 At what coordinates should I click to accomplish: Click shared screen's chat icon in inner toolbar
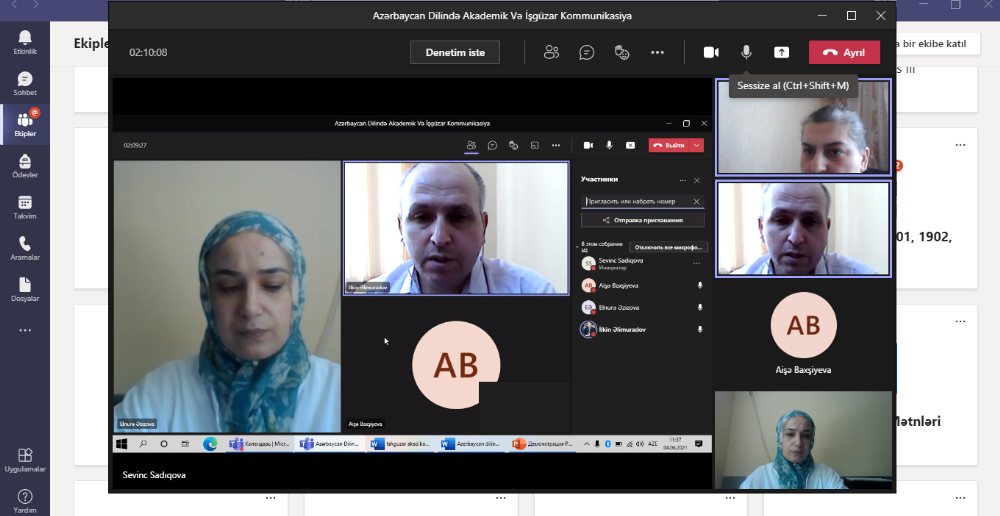coord(492,145)
